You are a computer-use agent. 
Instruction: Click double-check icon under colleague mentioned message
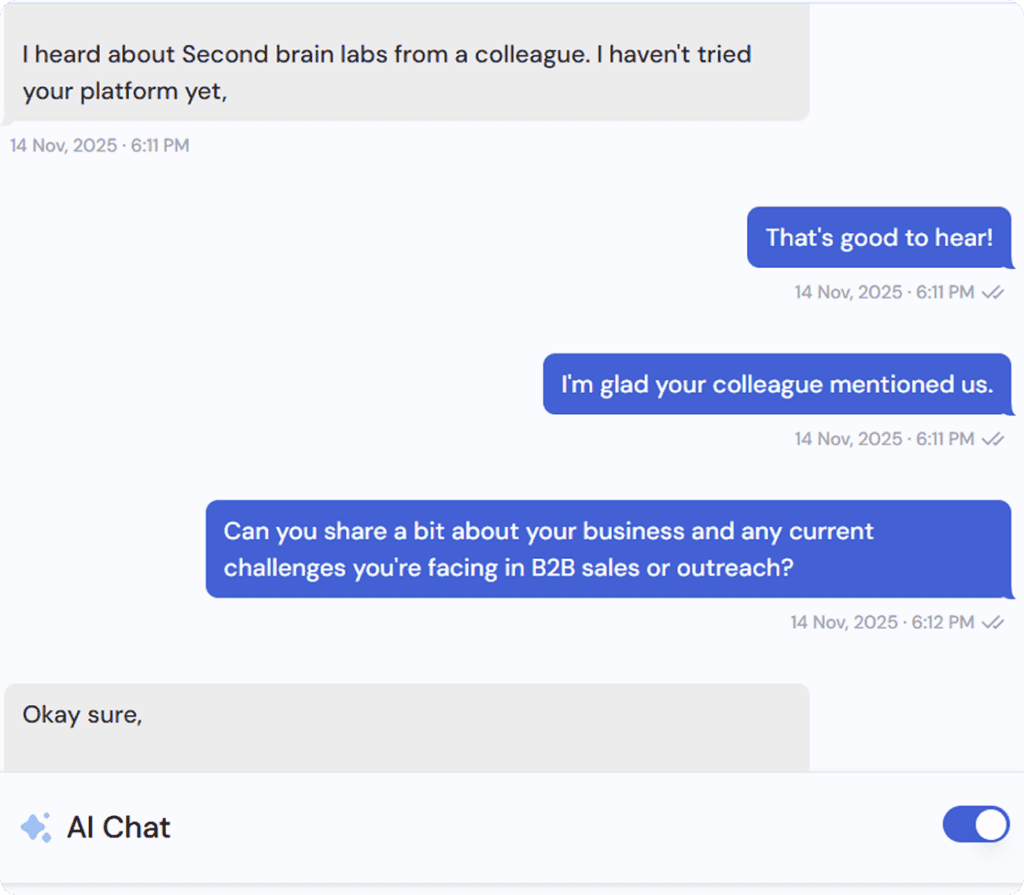pyautogui.click(x=992, y=438)
